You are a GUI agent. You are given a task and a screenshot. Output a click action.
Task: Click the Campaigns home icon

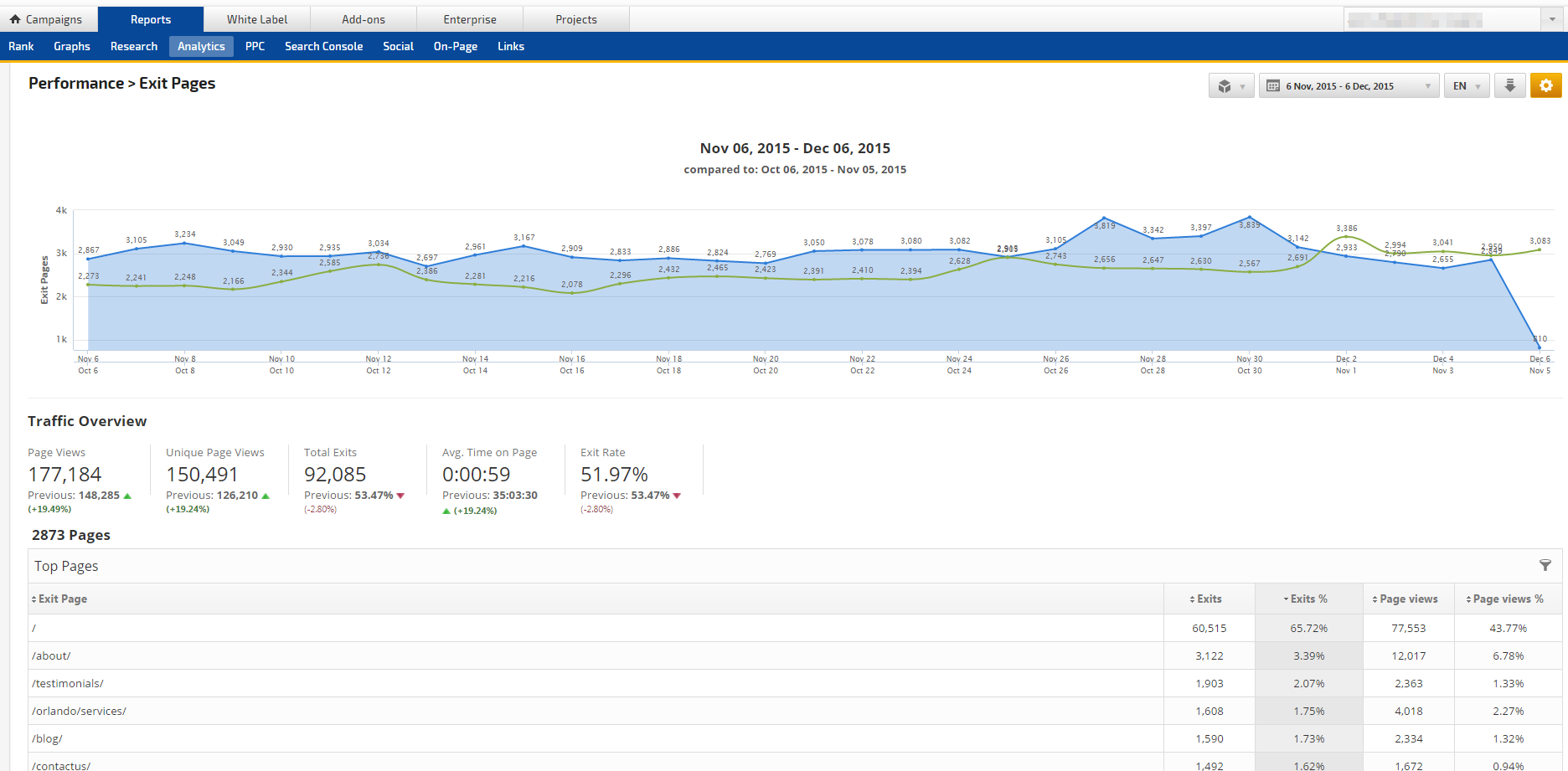coord(15,19)
